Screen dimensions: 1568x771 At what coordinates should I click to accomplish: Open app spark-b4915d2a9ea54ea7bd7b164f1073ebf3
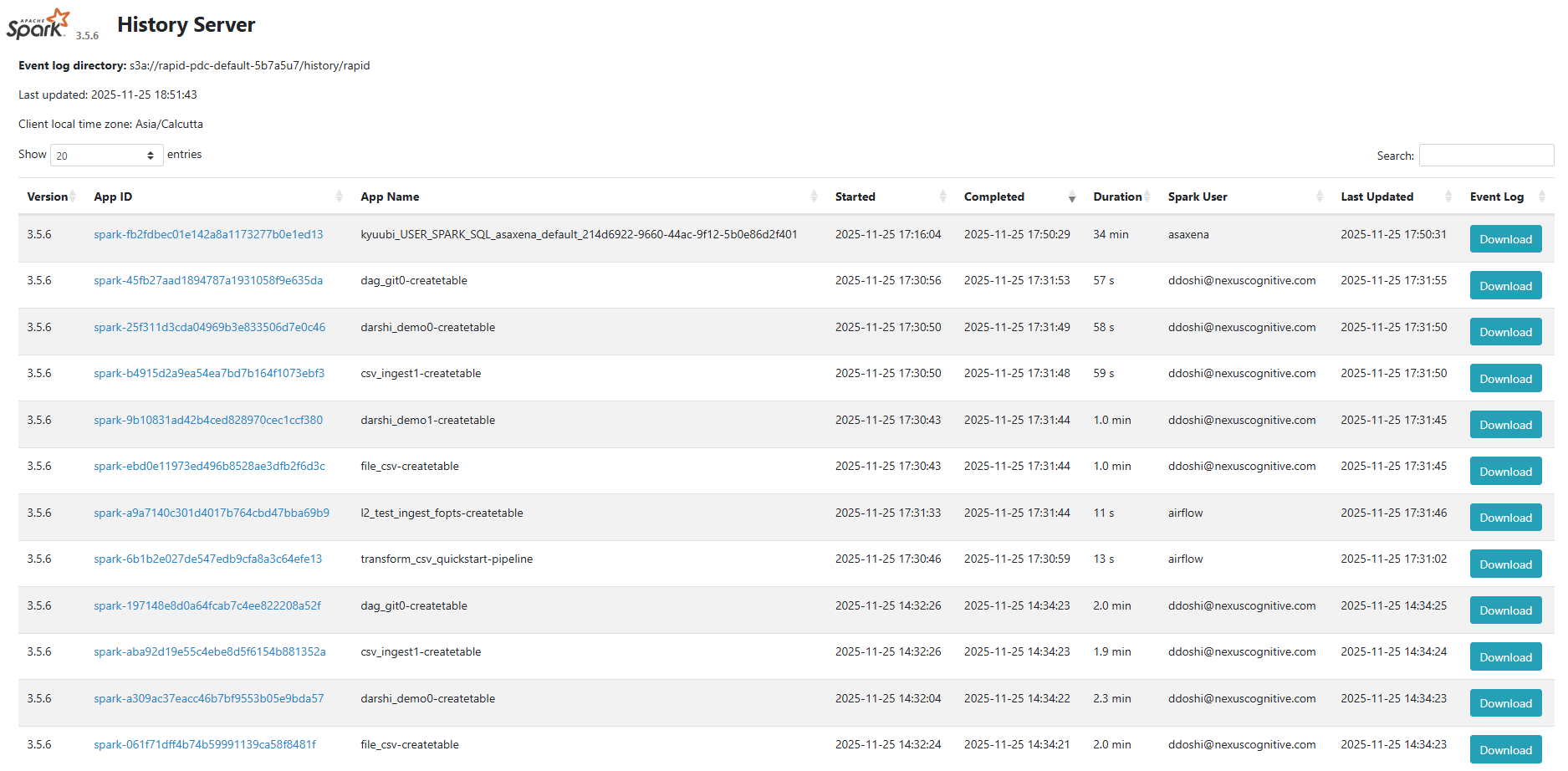[x=209, y=373]
